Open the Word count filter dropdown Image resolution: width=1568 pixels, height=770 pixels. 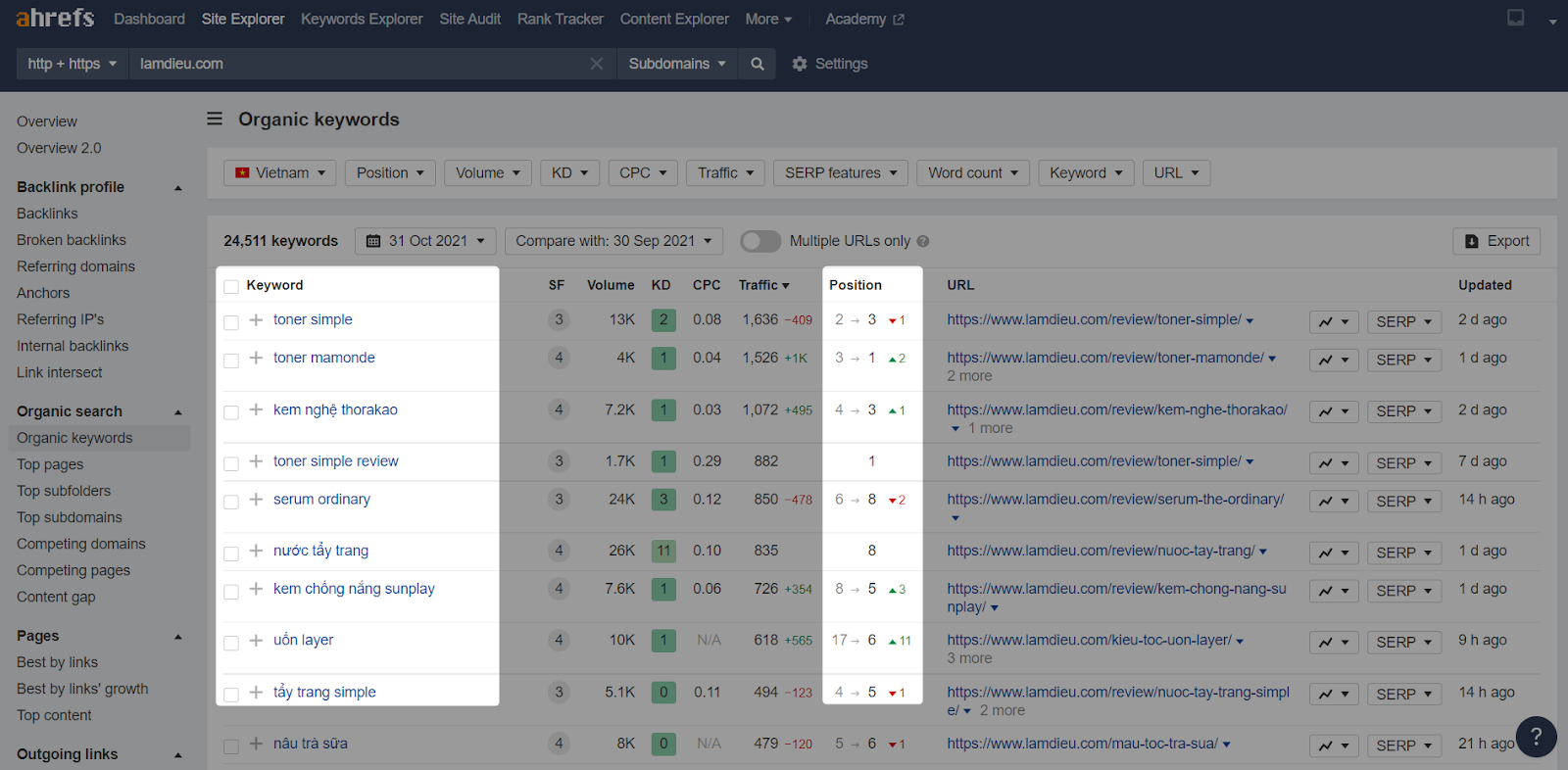tap(973, 173)
